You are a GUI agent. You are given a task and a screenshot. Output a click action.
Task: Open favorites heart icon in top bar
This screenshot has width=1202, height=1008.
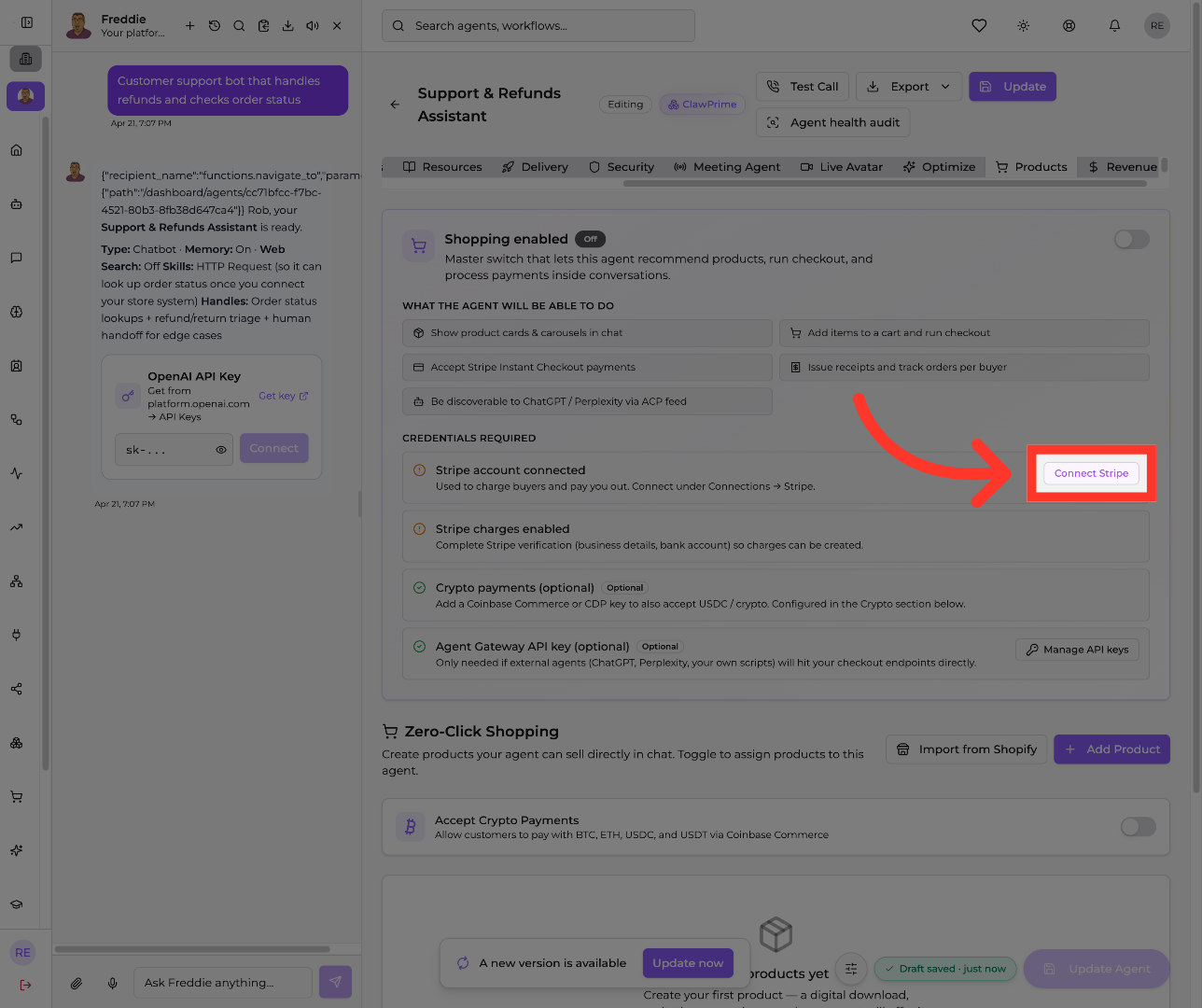pos(979,26)
